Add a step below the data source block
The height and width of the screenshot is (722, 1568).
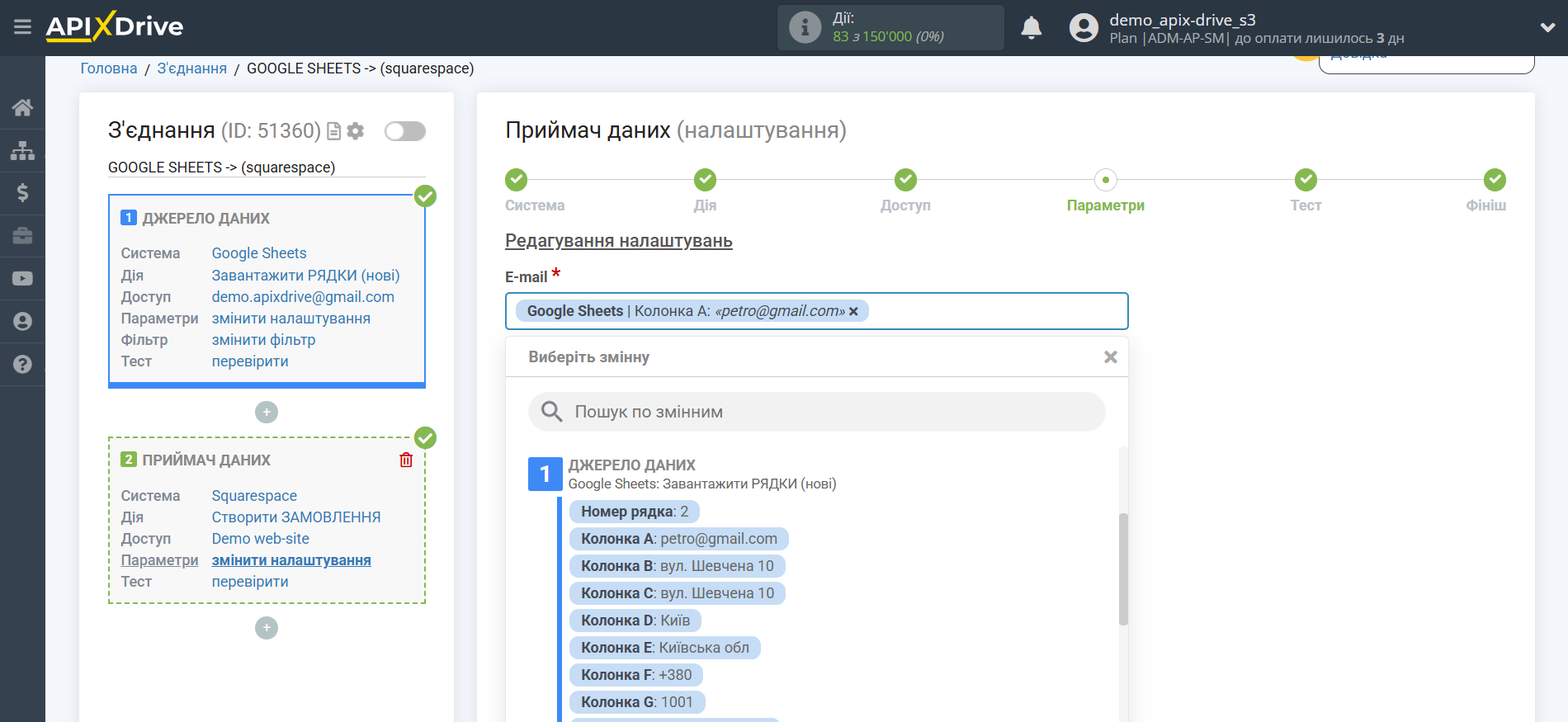(x=267, y=413)
